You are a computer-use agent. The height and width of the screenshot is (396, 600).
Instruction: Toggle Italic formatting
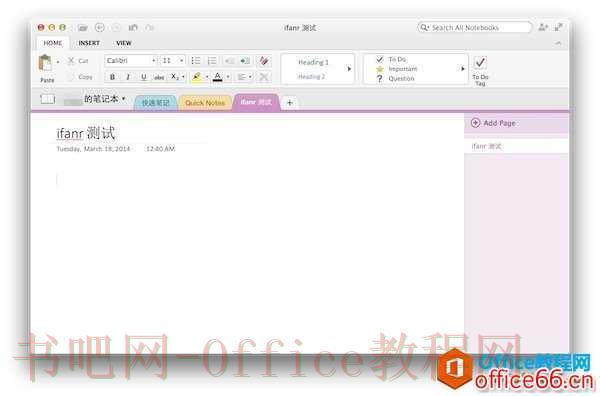tap(128, 77)
